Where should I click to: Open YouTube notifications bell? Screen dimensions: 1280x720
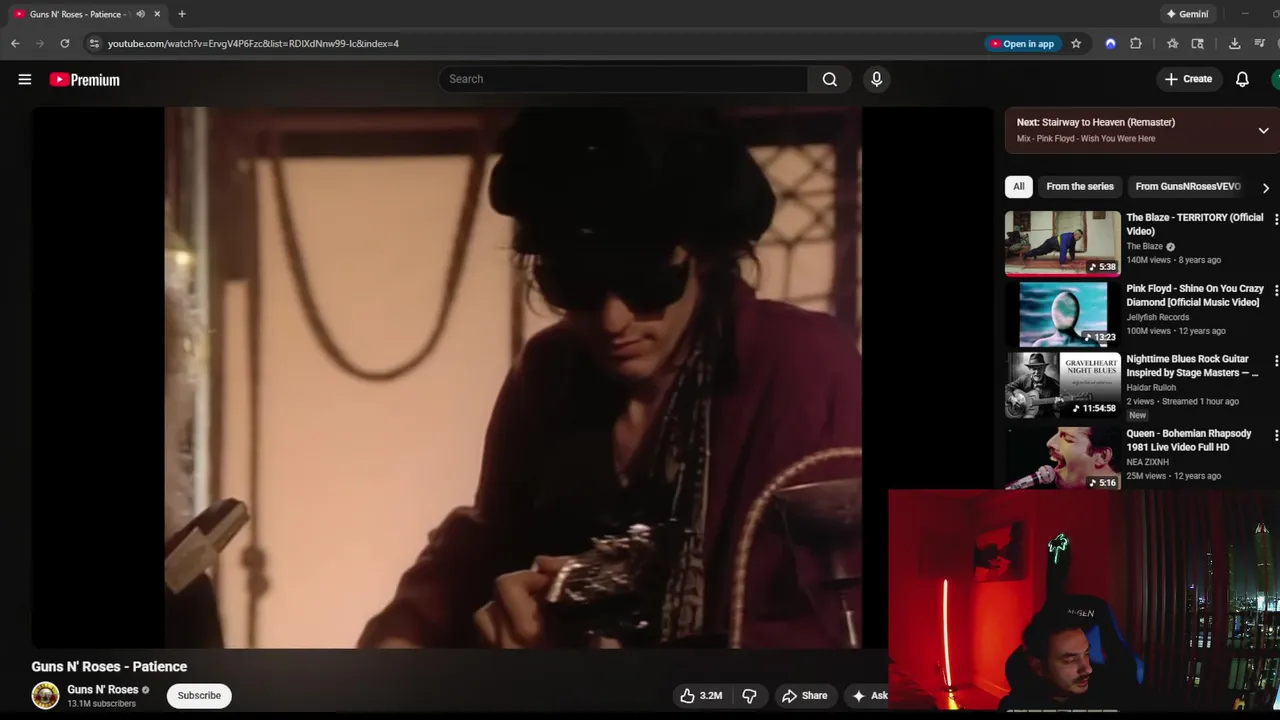[1242, 79]
